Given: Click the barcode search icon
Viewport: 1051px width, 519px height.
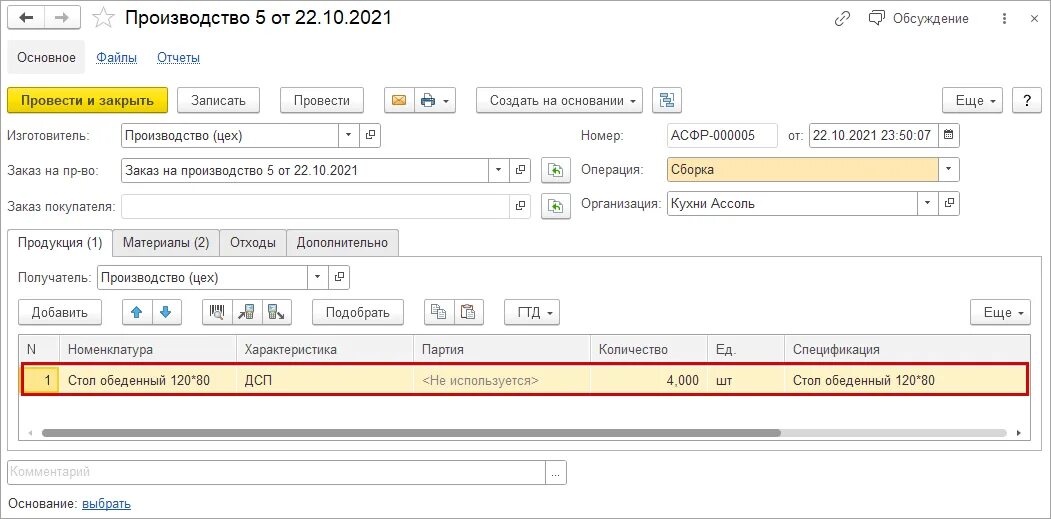Looking at the screenshot, I should [x=217, y=312].
